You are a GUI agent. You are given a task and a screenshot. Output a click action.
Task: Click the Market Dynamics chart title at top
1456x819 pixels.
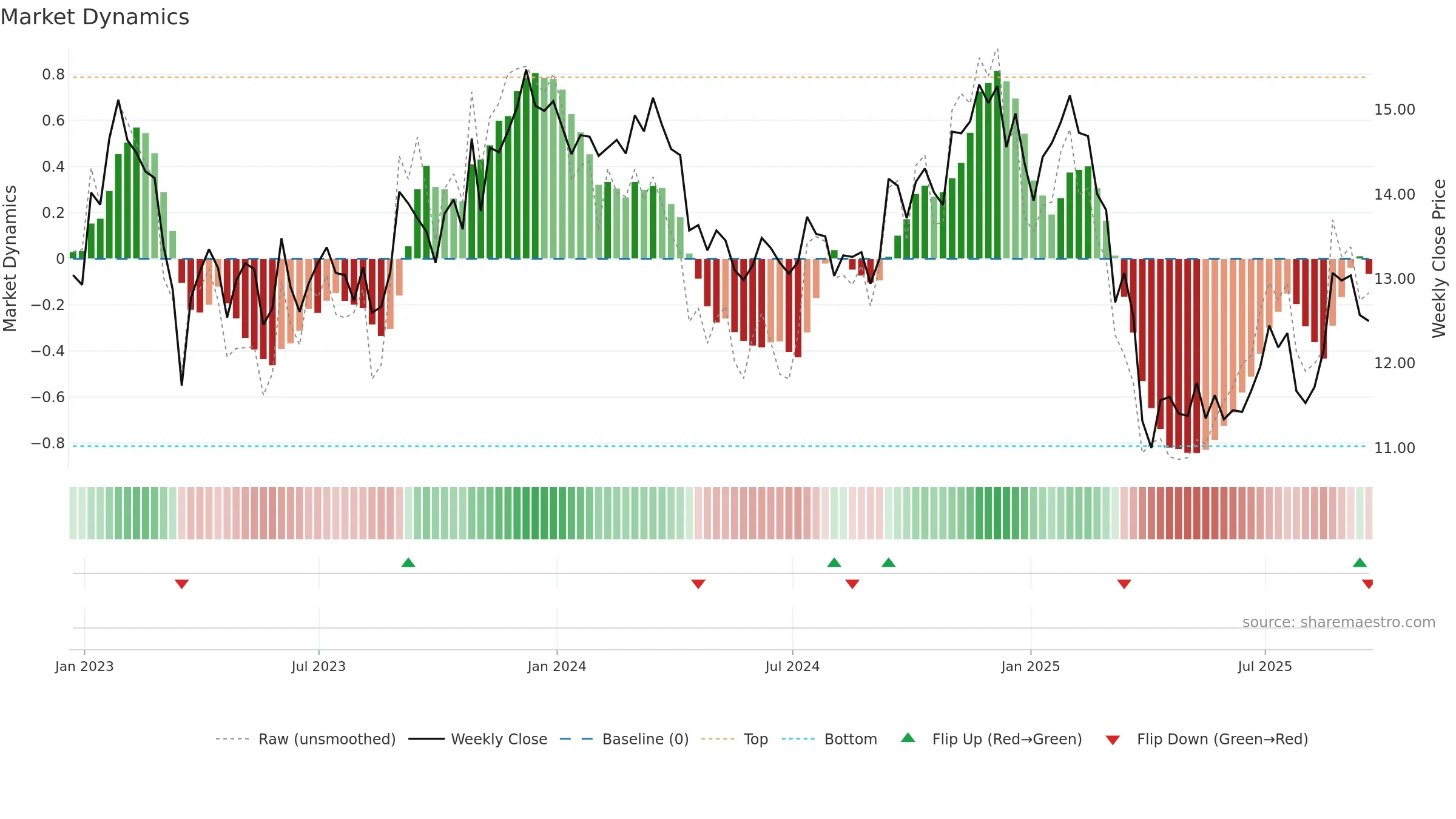pyautogui.click(x=95, y=17)
